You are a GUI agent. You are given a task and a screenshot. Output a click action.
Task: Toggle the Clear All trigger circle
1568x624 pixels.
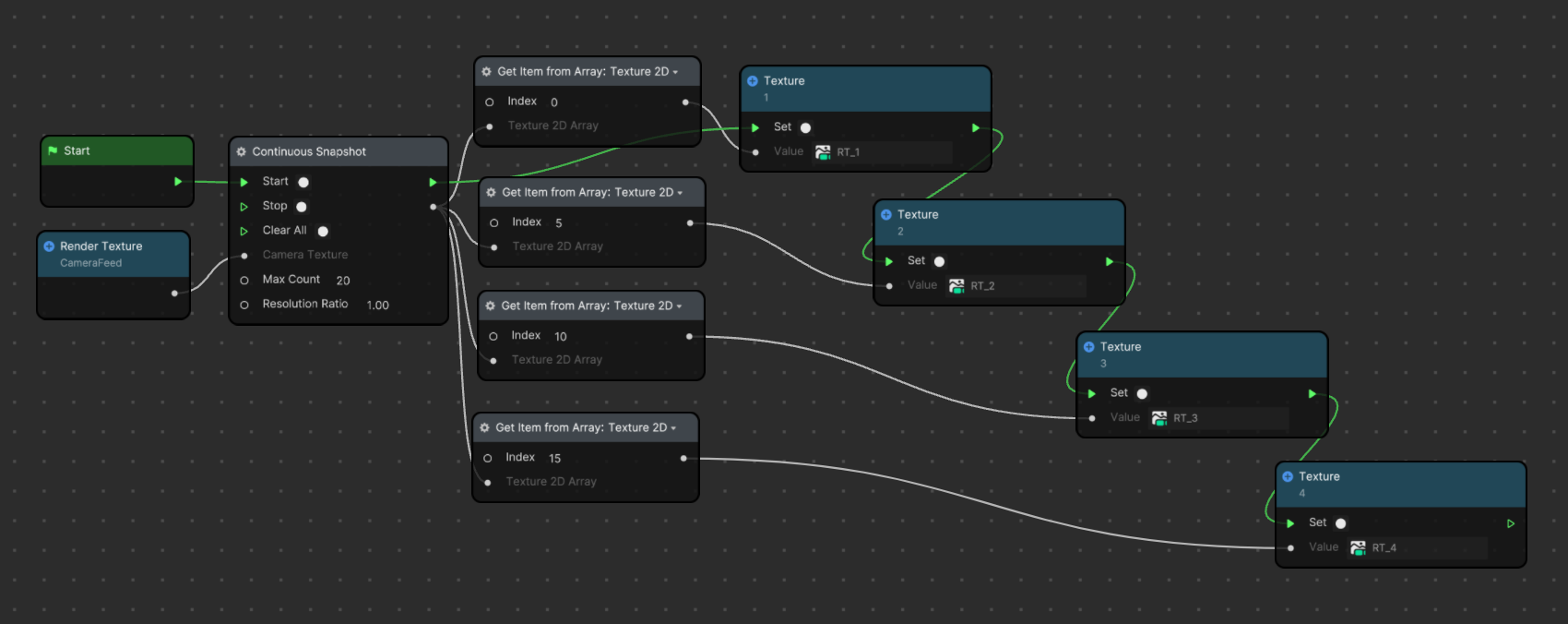[323, 231]
